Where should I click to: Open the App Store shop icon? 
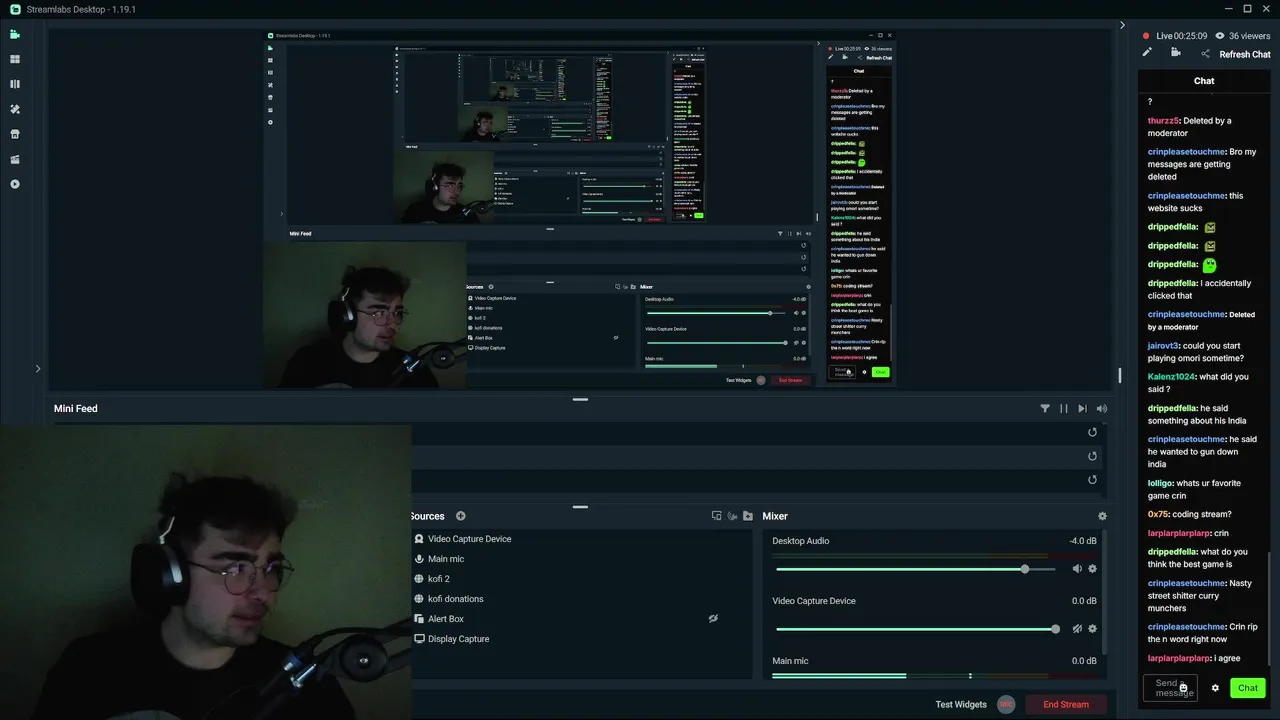pos(15,134)
